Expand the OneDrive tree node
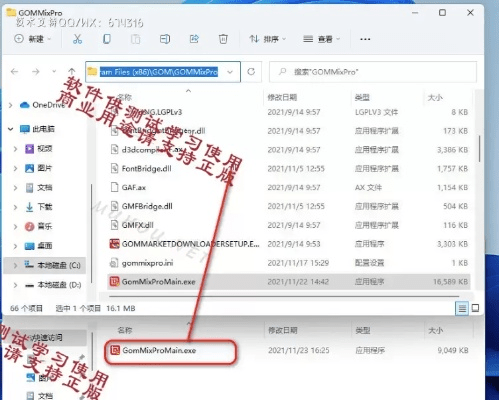 coord(11,105)
